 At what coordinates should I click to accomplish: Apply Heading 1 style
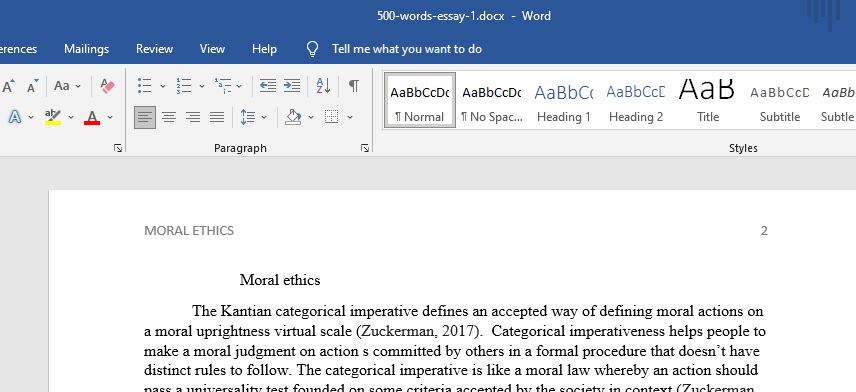tap(564, 100)
